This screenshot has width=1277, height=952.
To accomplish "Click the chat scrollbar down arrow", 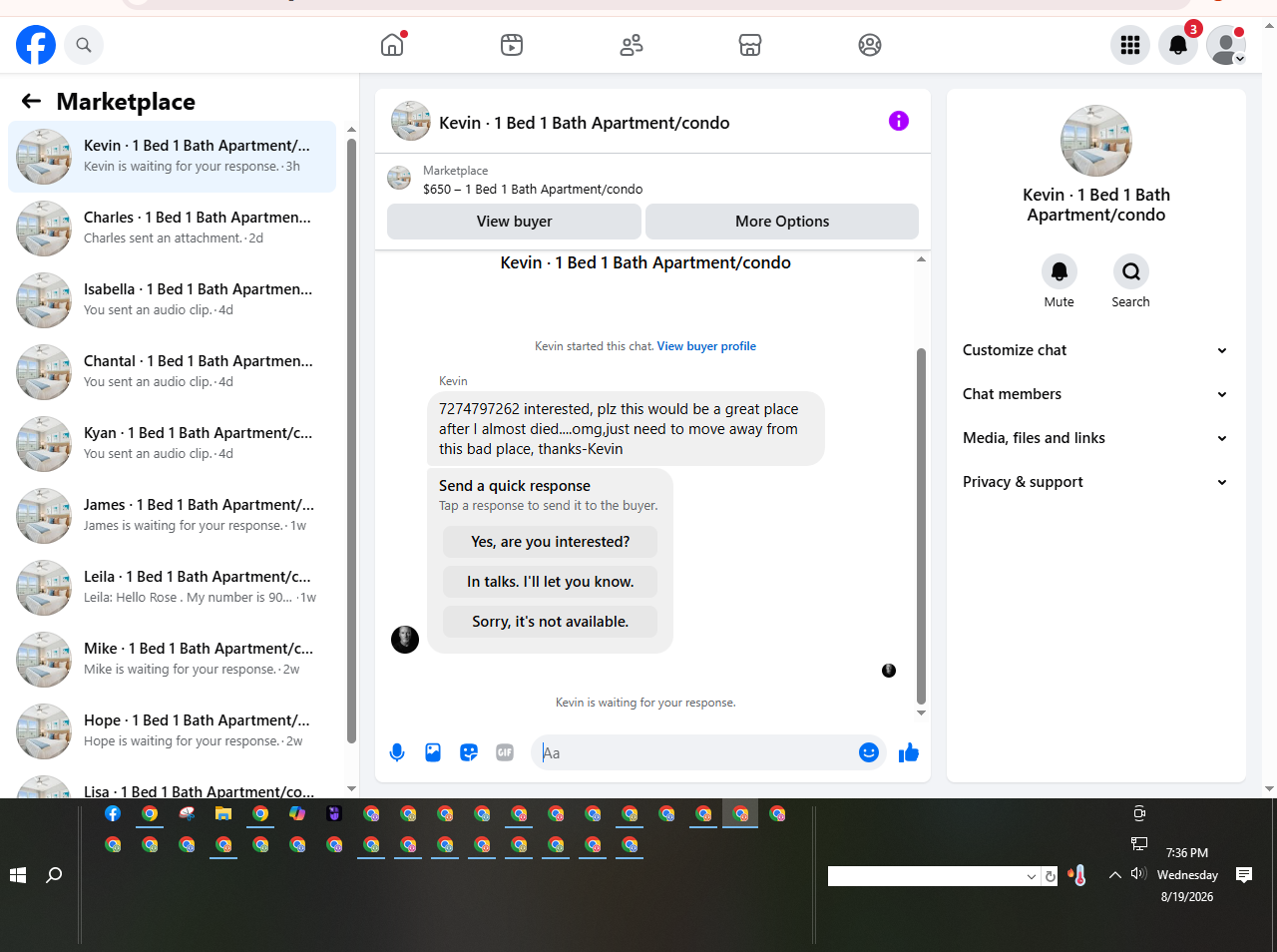I will (921, 713).
